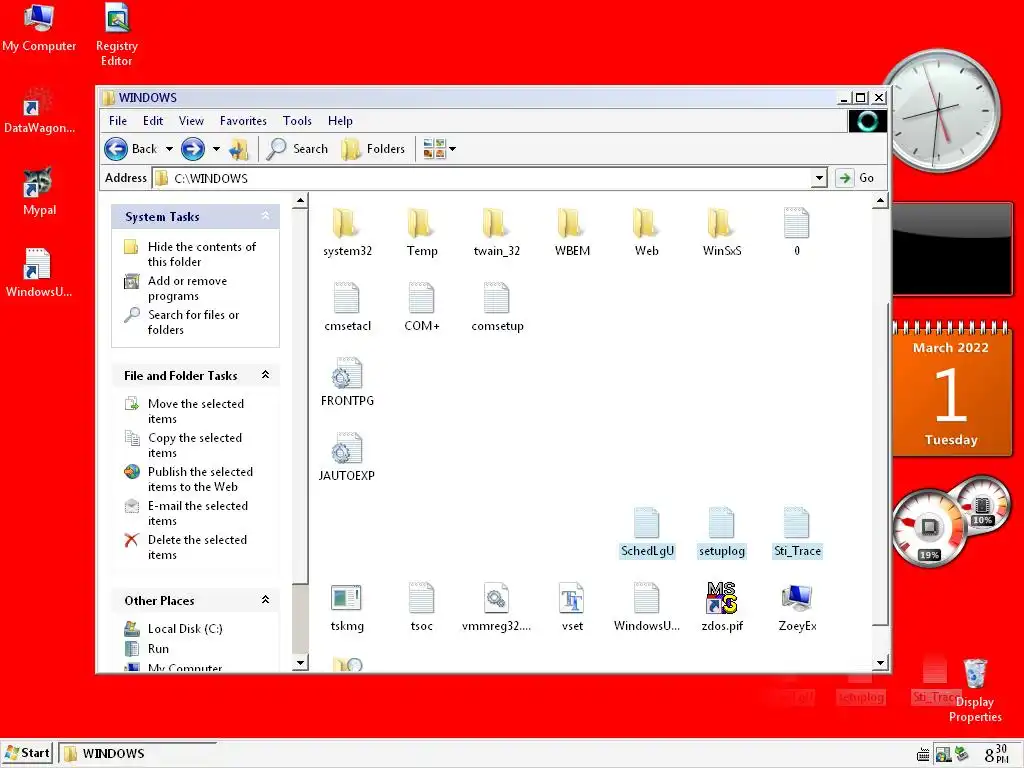
Task: Select the Sti_Trace file in the folder
Action: pyautogui.click(x=797, y=532)
